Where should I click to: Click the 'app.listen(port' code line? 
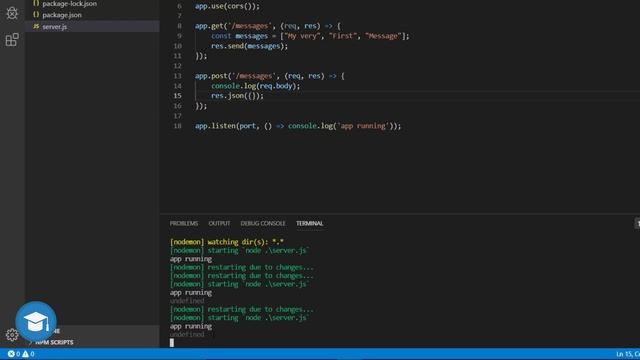pyautogui.click(x=298, y=126)
